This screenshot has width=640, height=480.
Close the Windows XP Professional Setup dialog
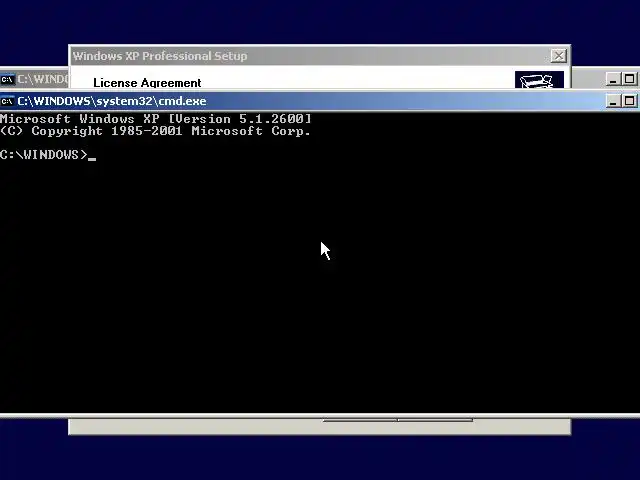[x=558, y=56]
